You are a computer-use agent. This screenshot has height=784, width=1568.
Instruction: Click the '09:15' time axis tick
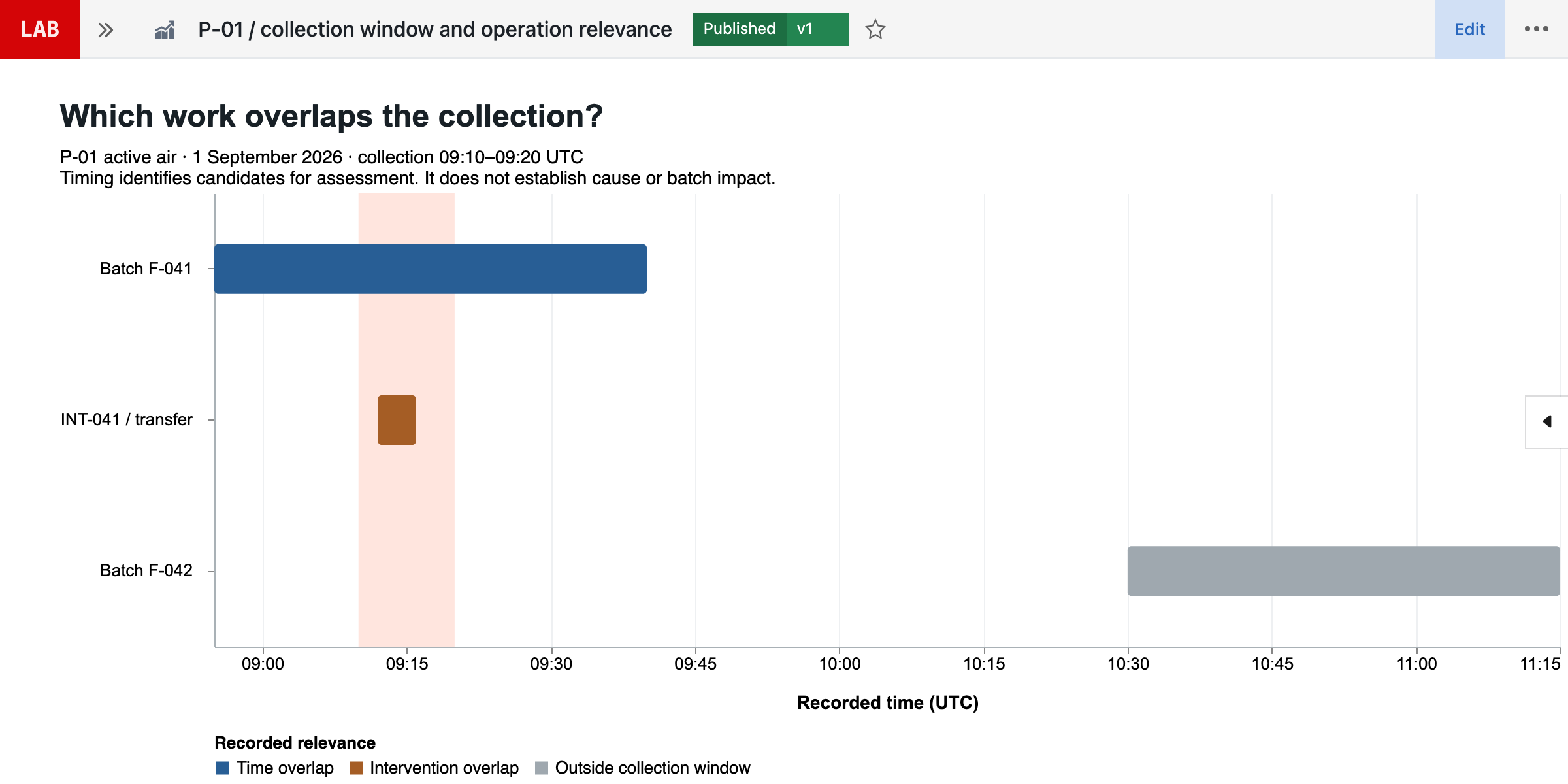(x=407, y=664)
